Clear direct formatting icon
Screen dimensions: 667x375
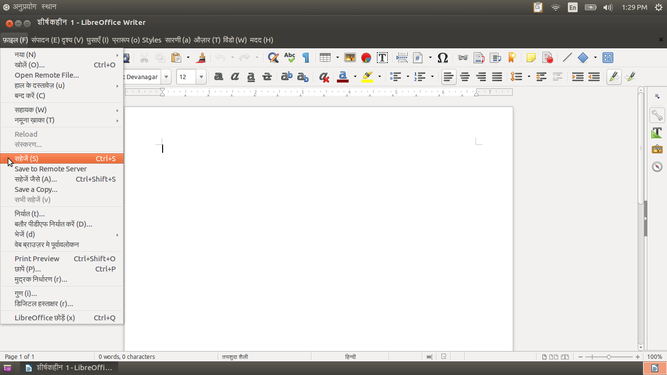tap(324, 77)
